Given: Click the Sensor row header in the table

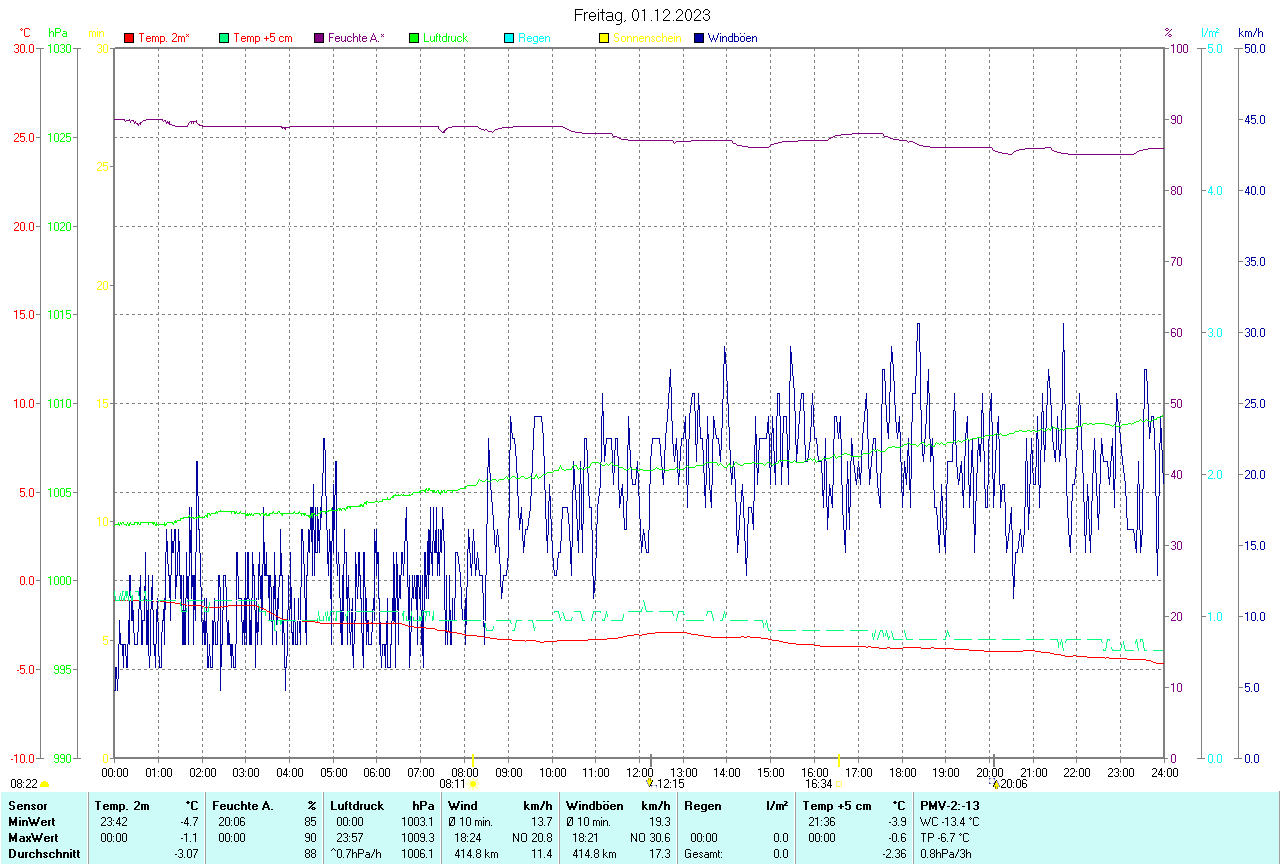Looking at the screenshot, I should tap(26, 806).
